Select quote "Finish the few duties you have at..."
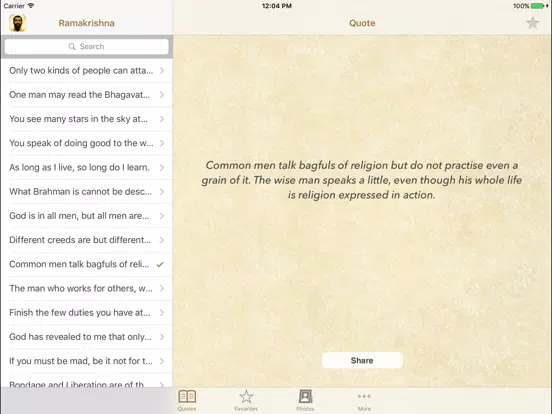The height and width of the screenshot is (414, 552). click(x=87, y=313)
